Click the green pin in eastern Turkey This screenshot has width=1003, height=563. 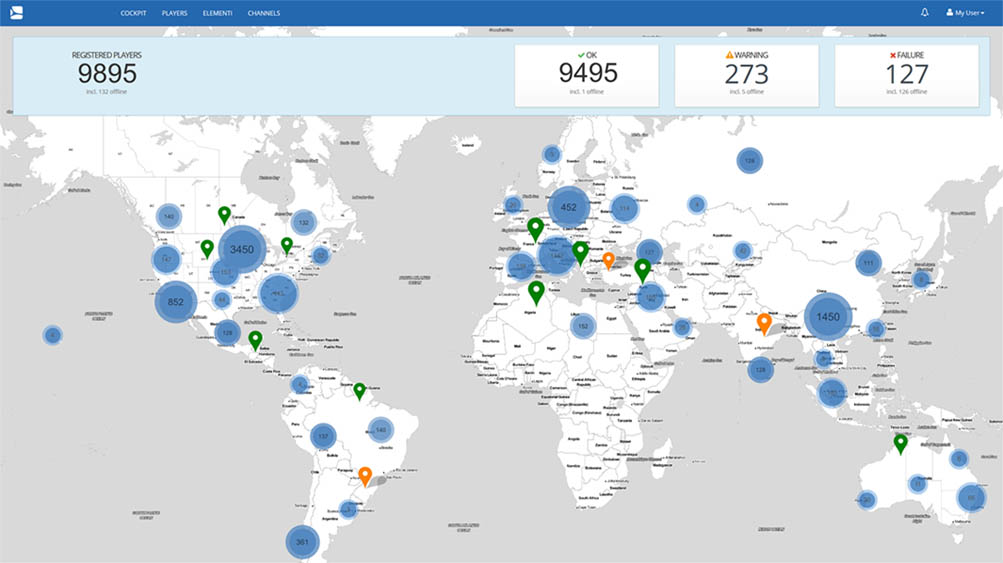click(x=643, y=271)
